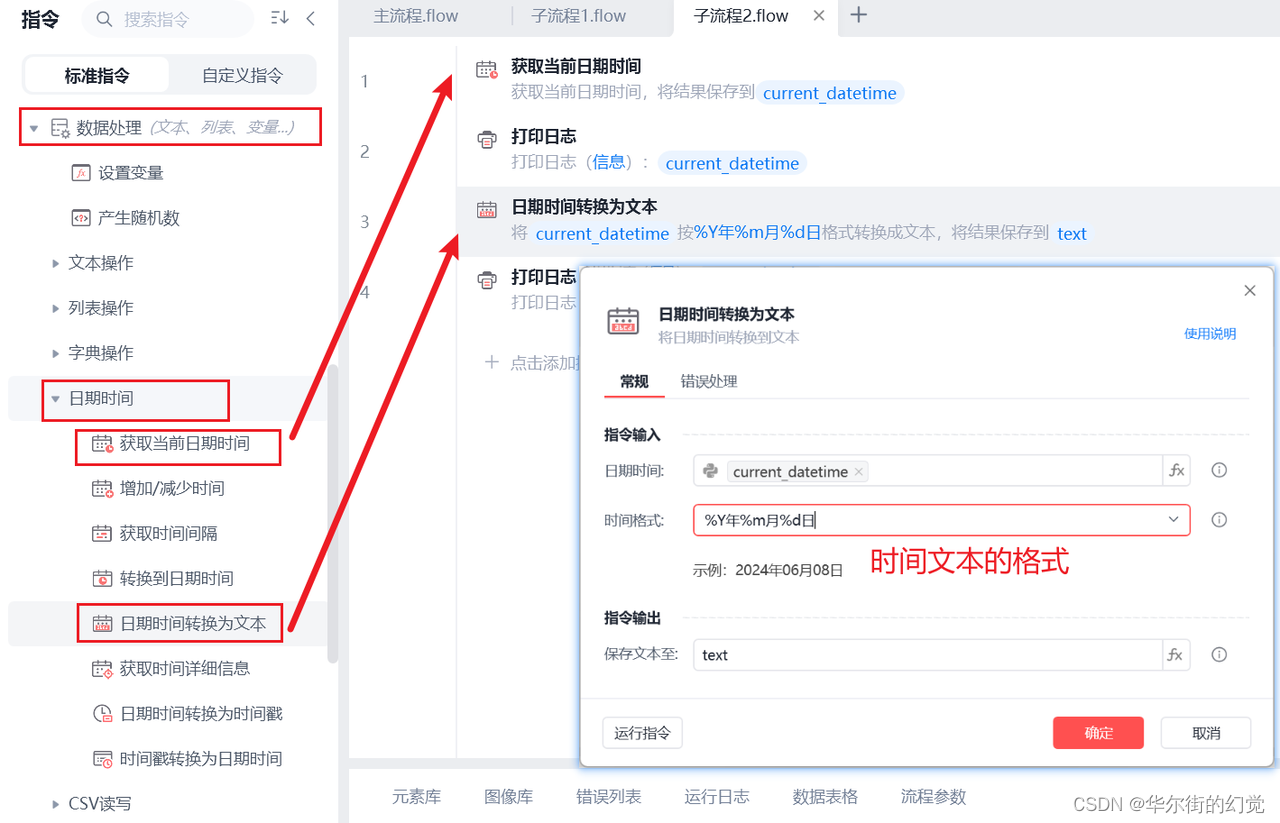
Task: Click the 日期时间转换为时间戳 icon
Action: click(102, 714)
